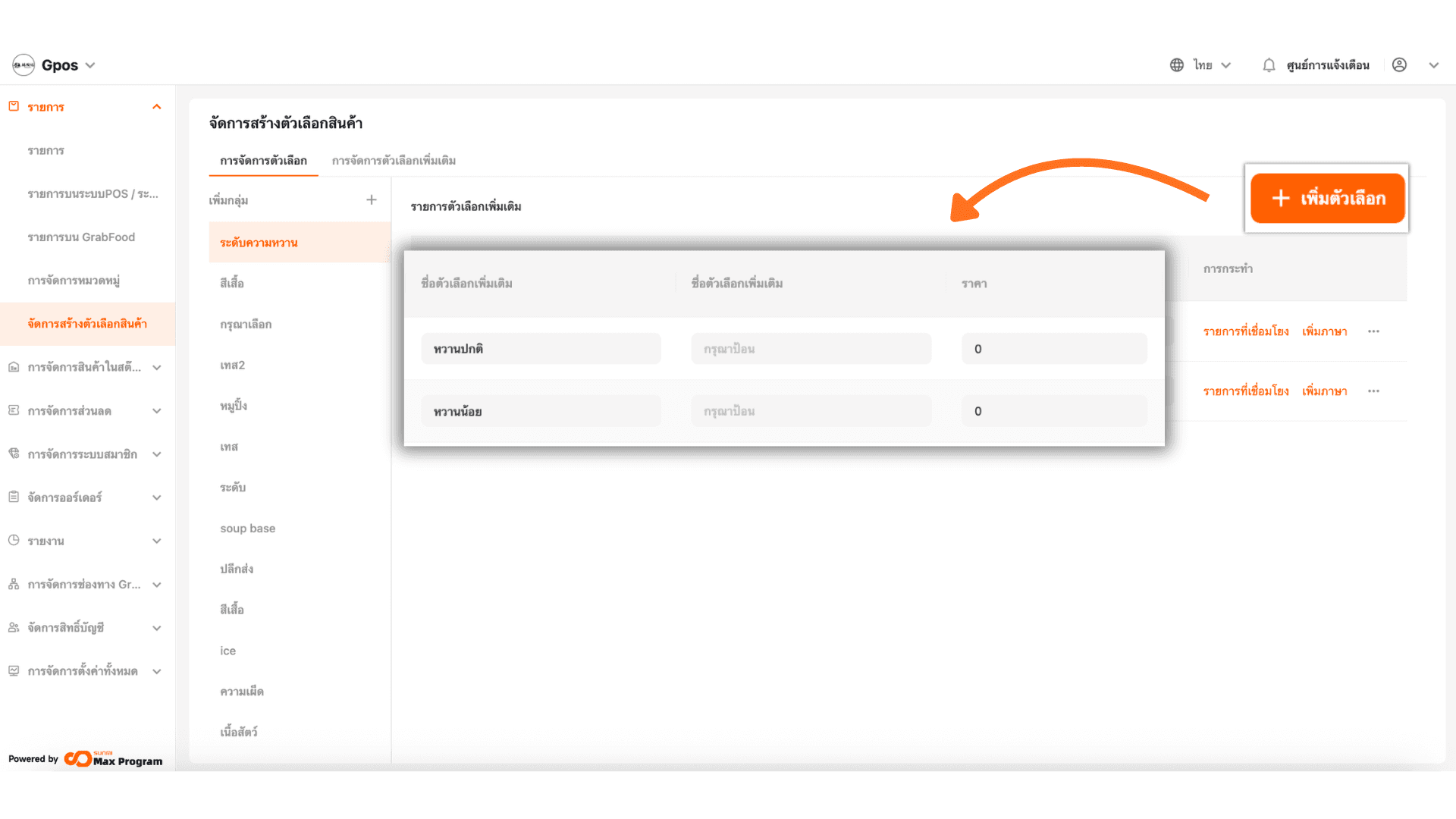
Task: Click the เพิ่มตัวเลือก button
Action: click(x=1327, y=199)
